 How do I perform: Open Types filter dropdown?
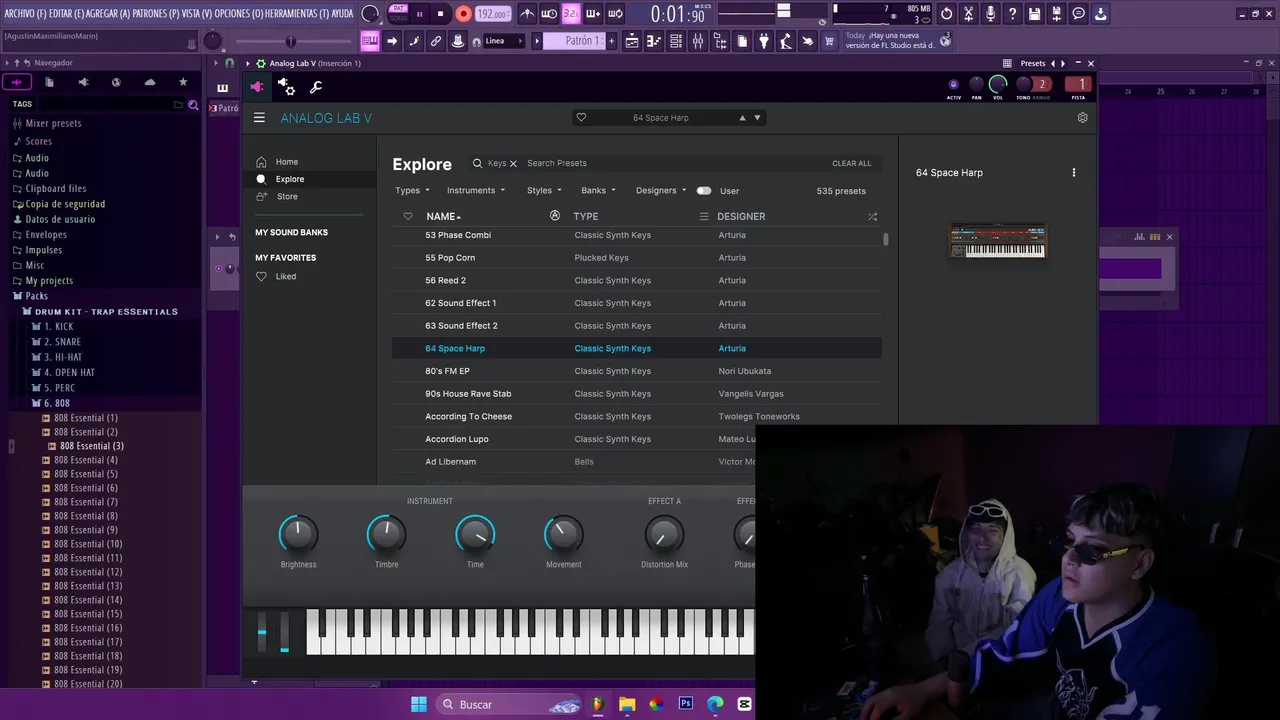coord(412,191)
